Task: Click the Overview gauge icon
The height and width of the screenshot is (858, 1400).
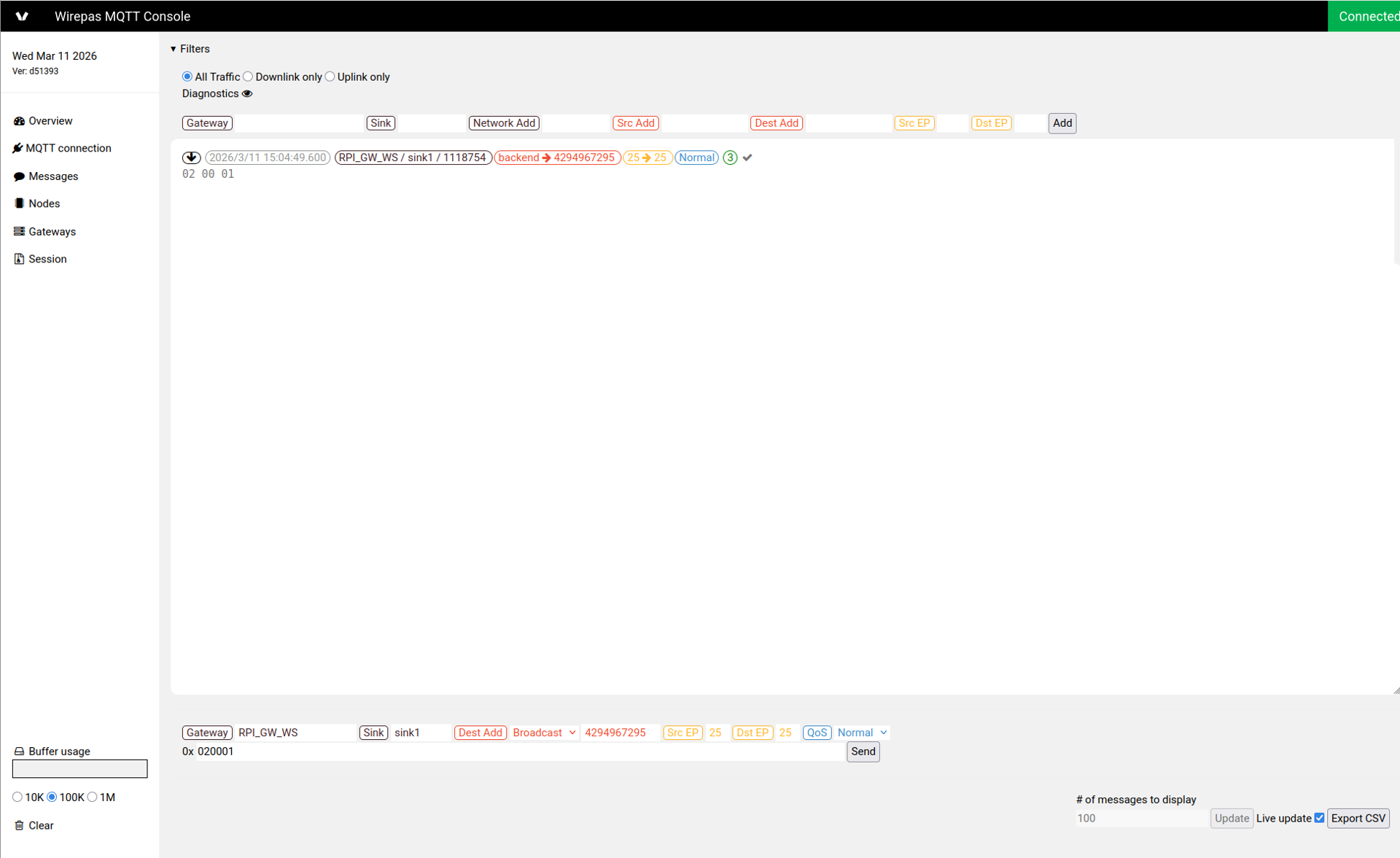Action: [x=19, y=121]
